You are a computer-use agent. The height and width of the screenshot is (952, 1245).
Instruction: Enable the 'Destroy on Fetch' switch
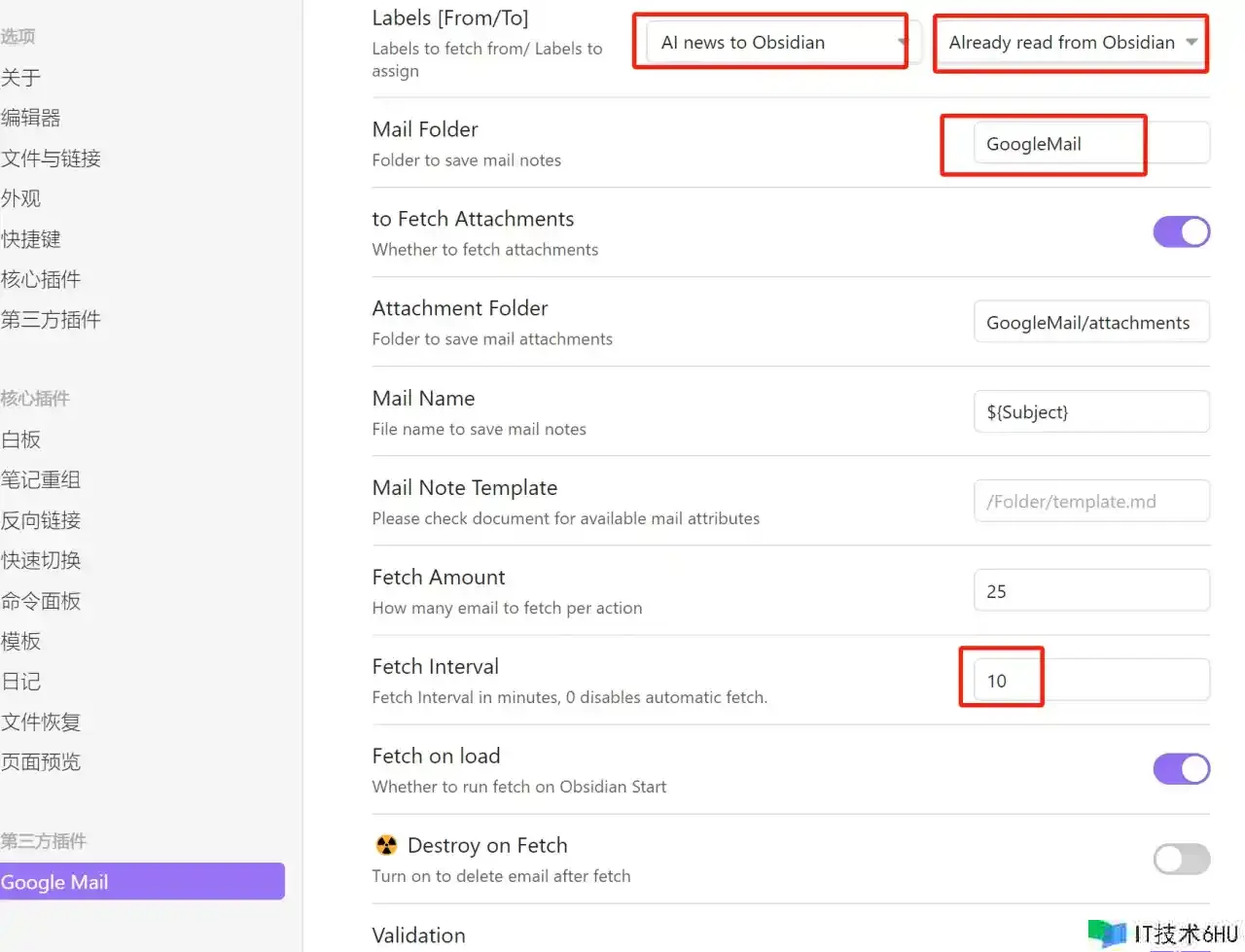(1181, 859)
